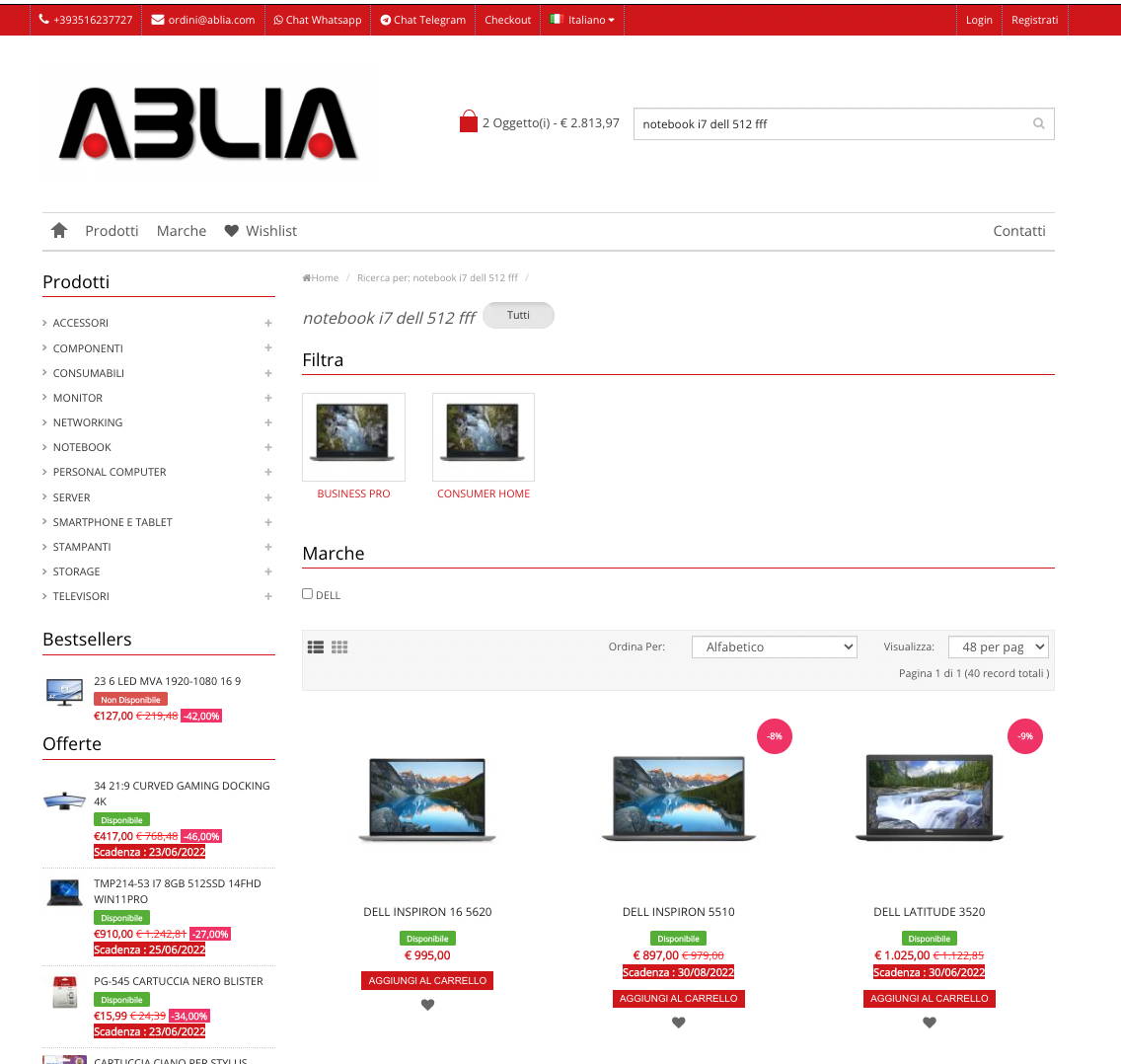Add Dell Inspiron 5510 to wishlist heart
The width and height of the screenshot is (1121, 1064).
(x=678, y=1023)
